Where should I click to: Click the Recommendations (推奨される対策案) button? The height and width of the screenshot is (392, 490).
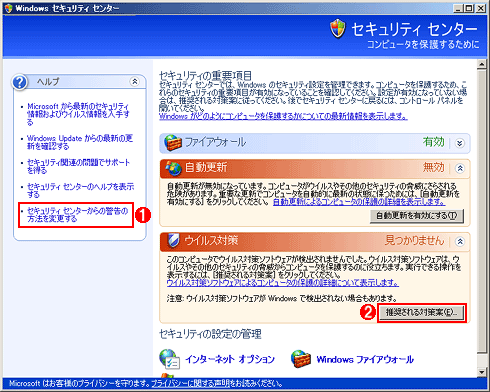tap(421, 312)
